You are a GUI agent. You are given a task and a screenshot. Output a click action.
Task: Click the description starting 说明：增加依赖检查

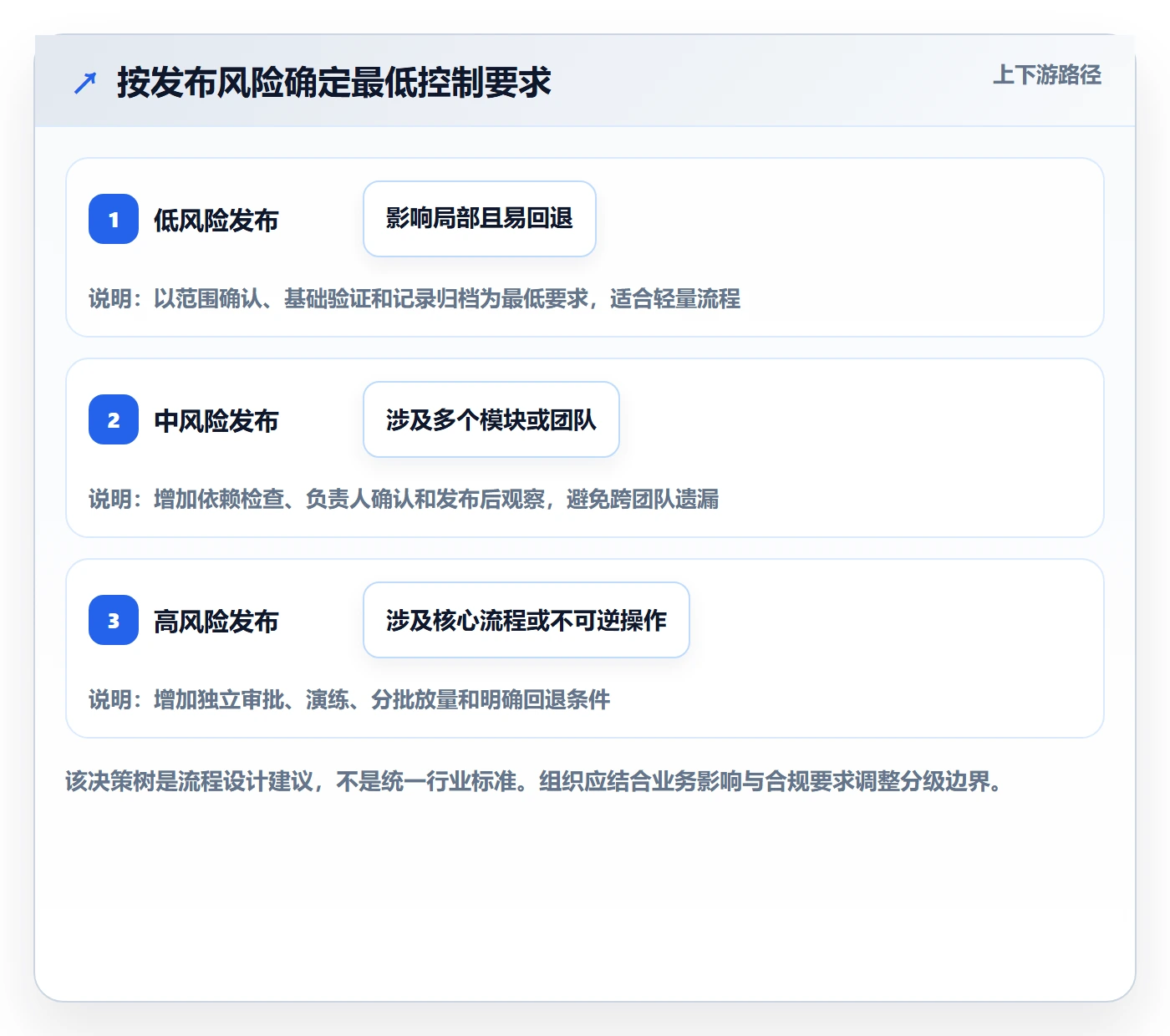[x=404, y=500]
